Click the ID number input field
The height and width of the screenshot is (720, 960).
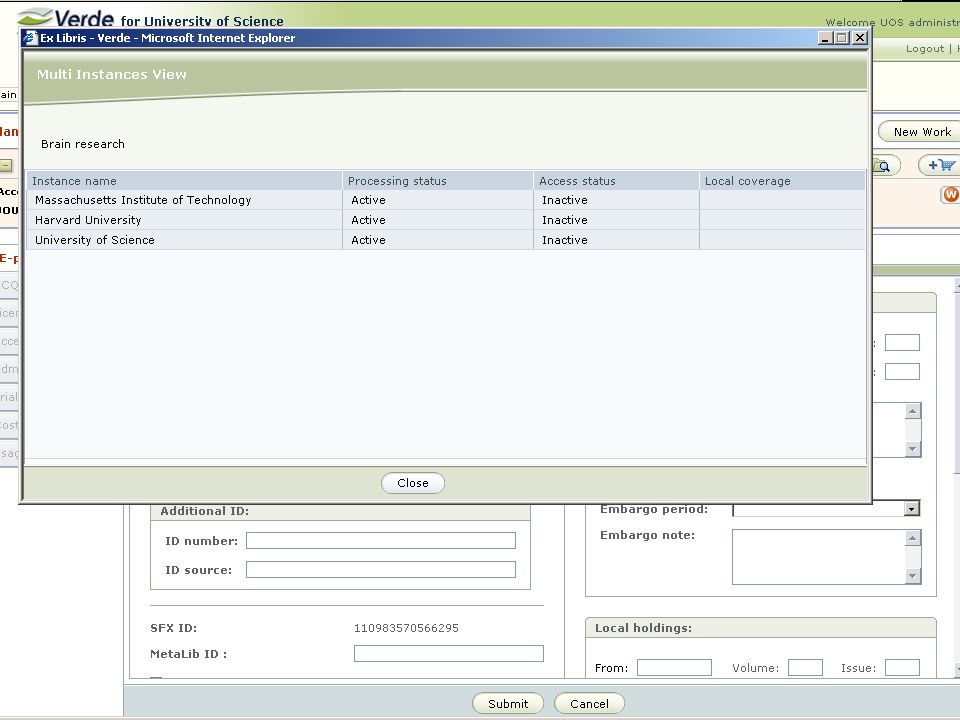[x=381, y=541]
